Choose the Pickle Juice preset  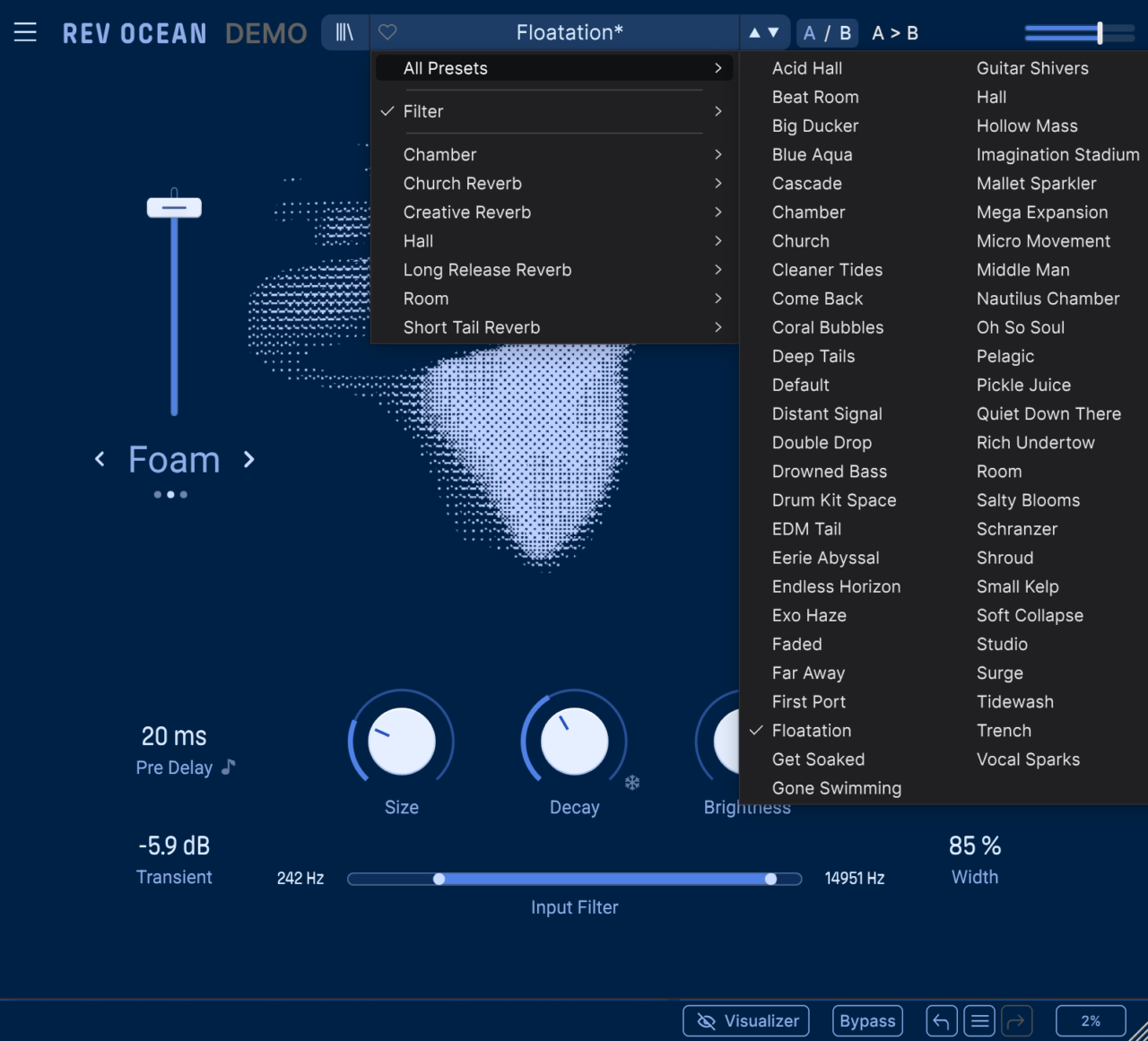pyautogui.click(x=1023, y=385)
